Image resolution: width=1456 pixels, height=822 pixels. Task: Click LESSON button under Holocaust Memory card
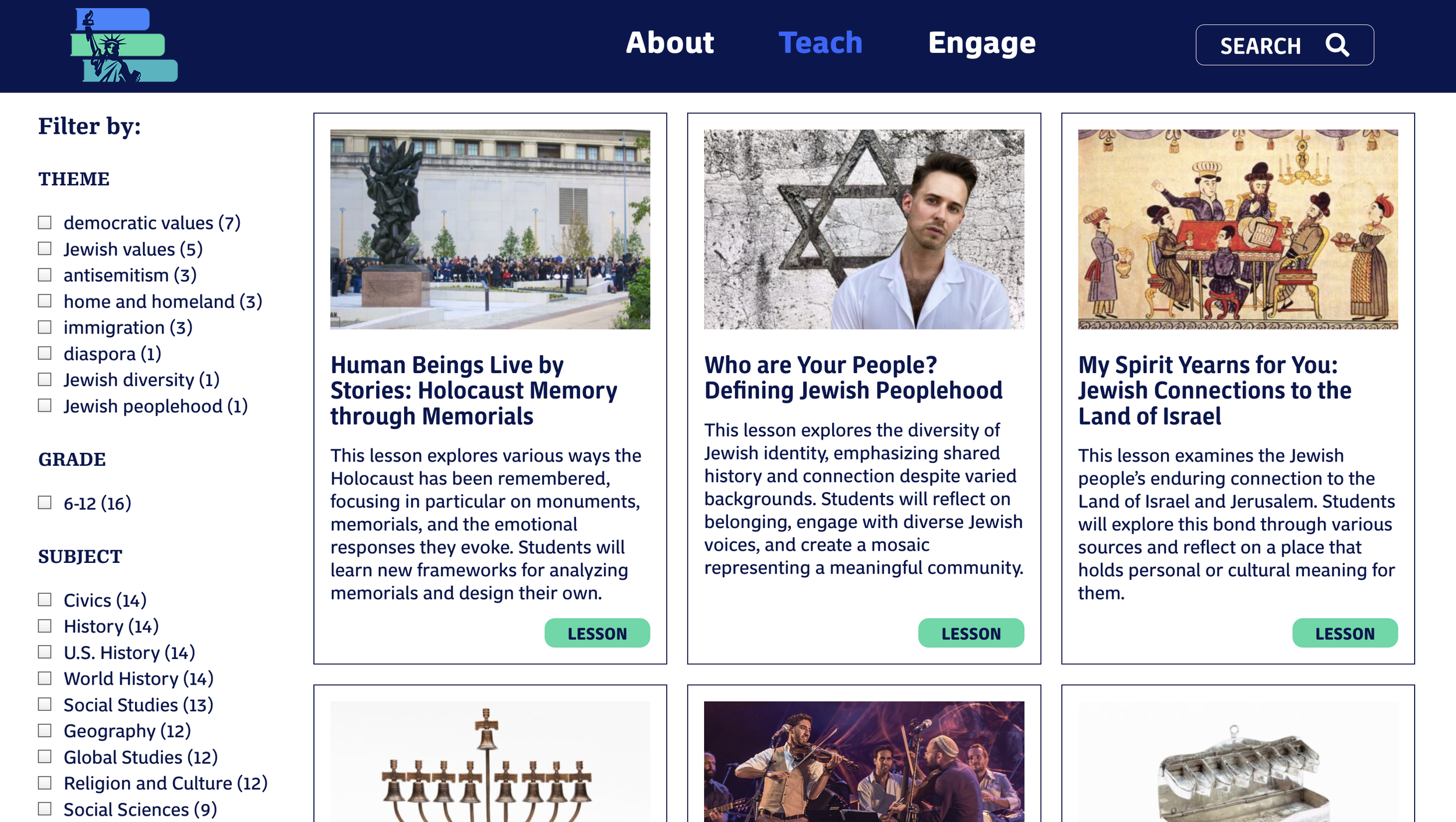(x=597, y=633)
